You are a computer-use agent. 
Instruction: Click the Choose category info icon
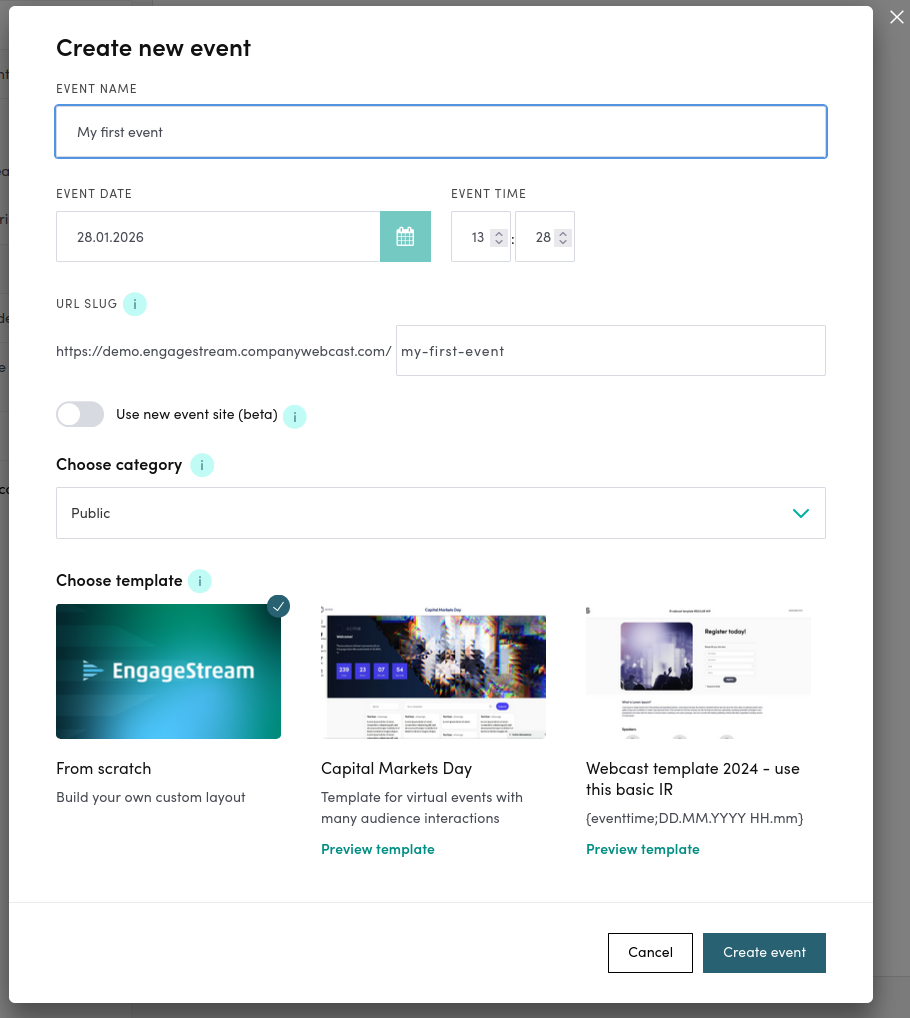(x=201, y=465)
